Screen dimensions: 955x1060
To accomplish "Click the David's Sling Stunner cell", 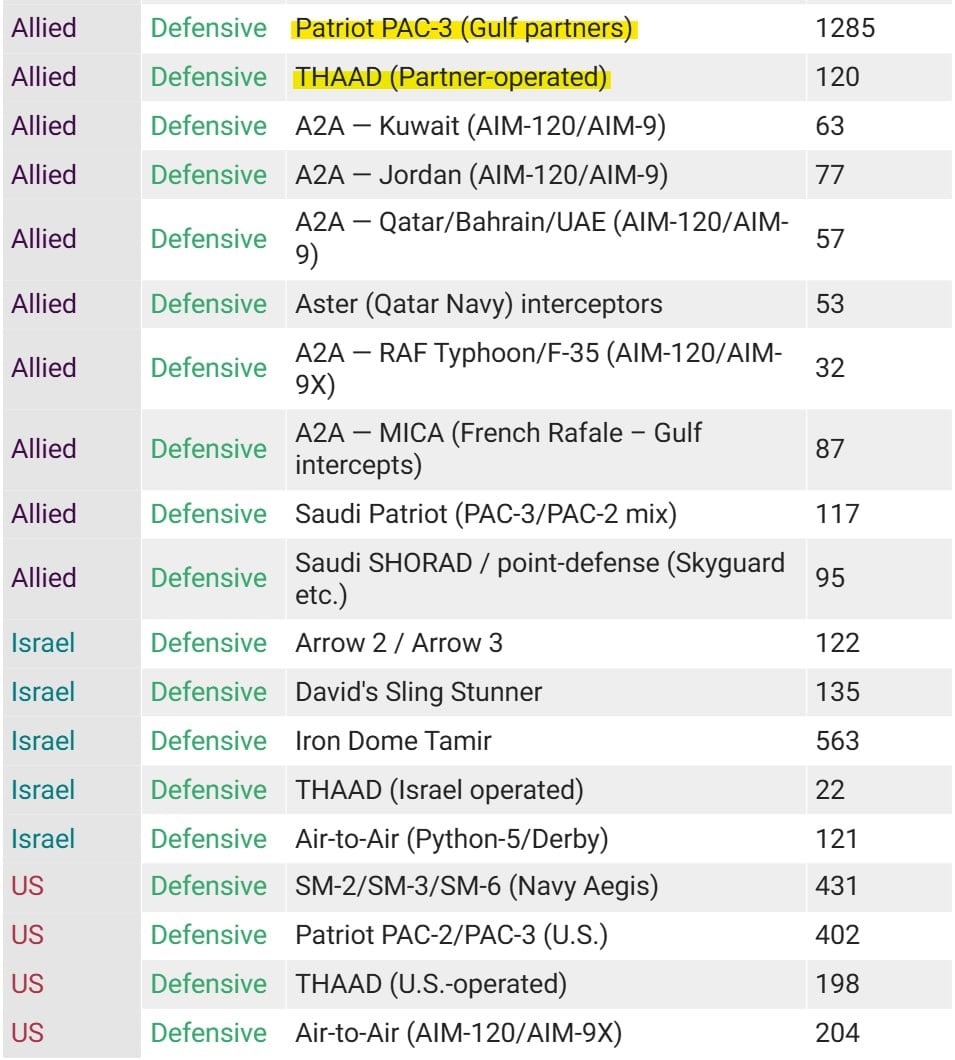I will [x=418, y=692].
